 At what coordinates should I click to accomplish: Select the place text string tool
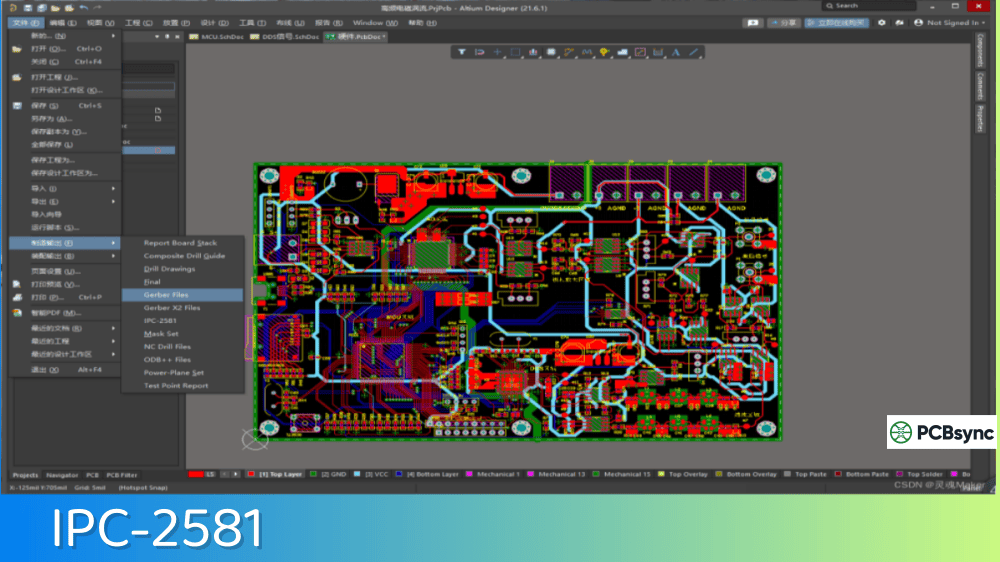click(x=676, y=52)
